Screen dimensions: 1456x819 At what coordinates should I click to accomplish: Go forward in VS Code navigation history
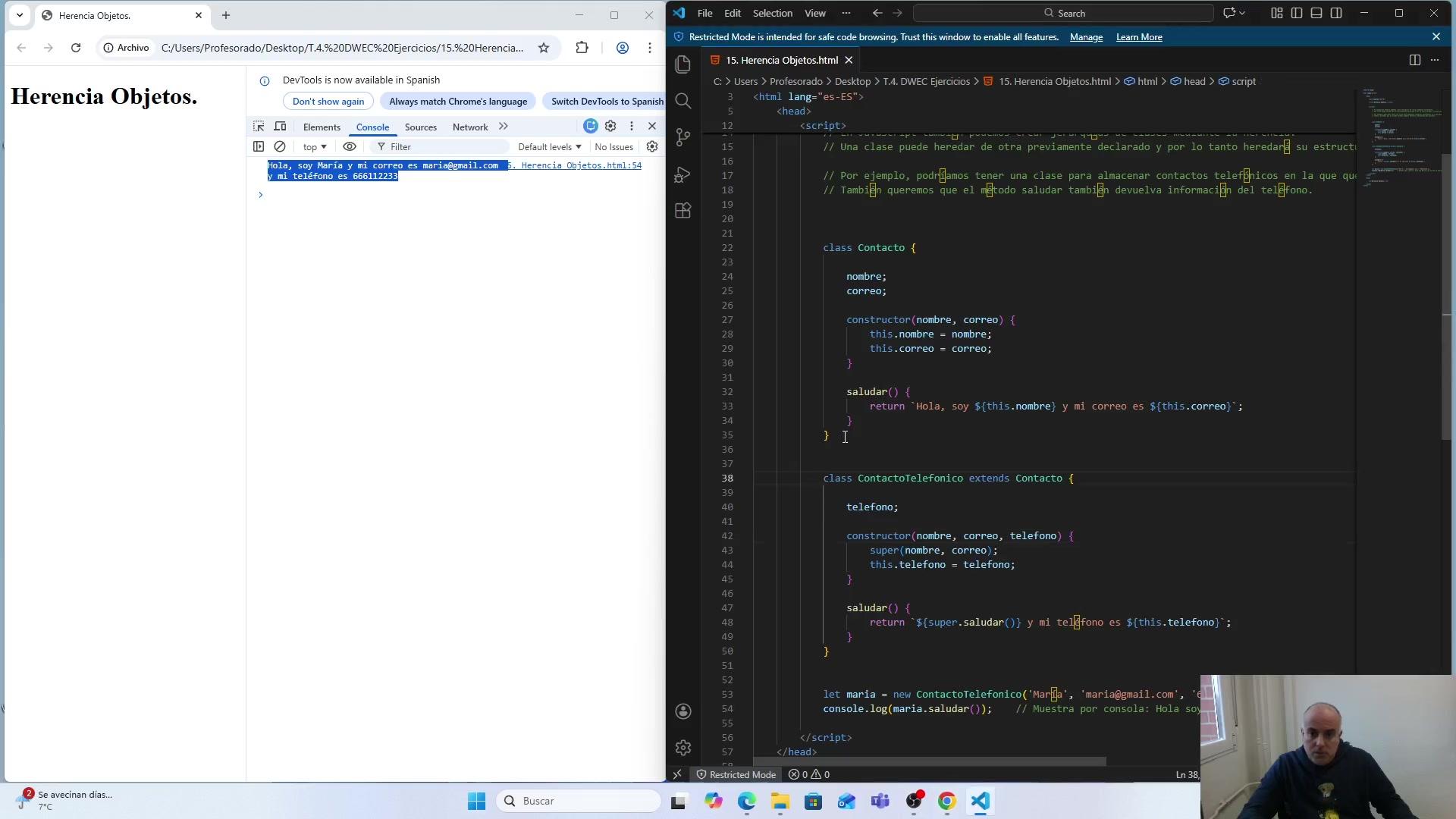pos(898,13)
